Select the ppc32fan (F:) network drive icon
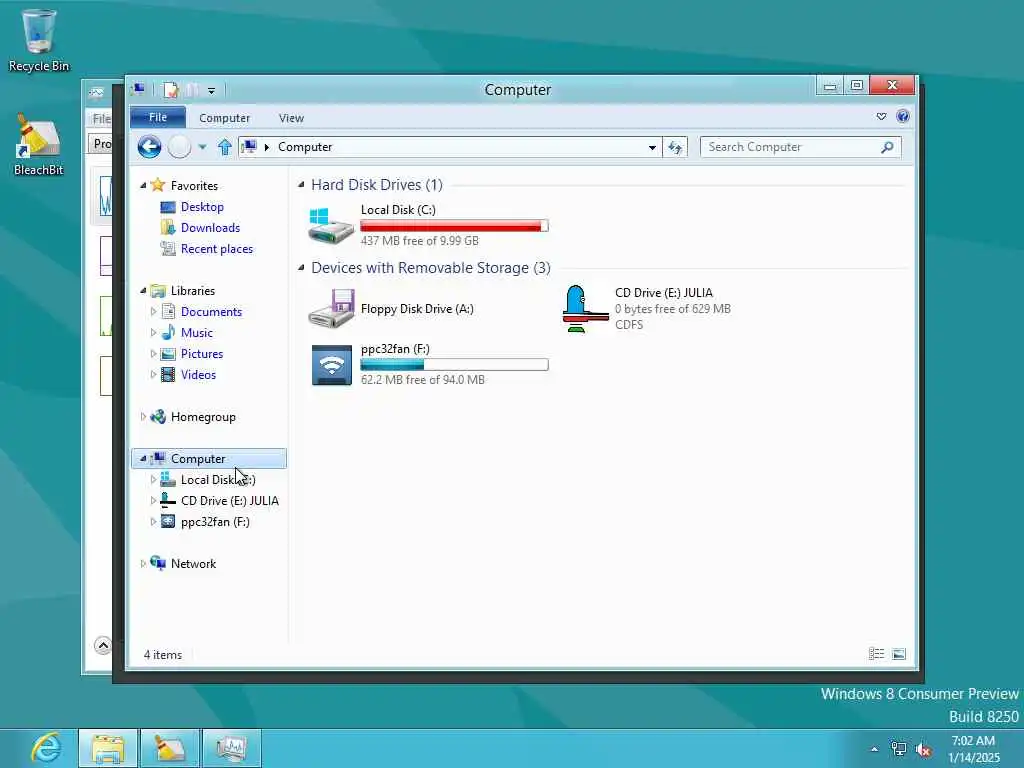 click(332, 364)
